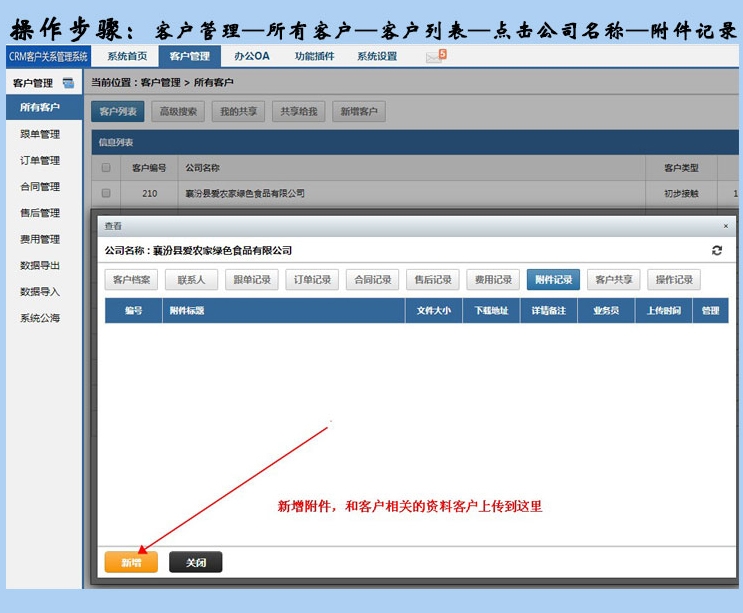The width and height of the screenshot is (743, 613).
Task: Close the 查看 dialog with the × icon
Action: pos(725,226)
